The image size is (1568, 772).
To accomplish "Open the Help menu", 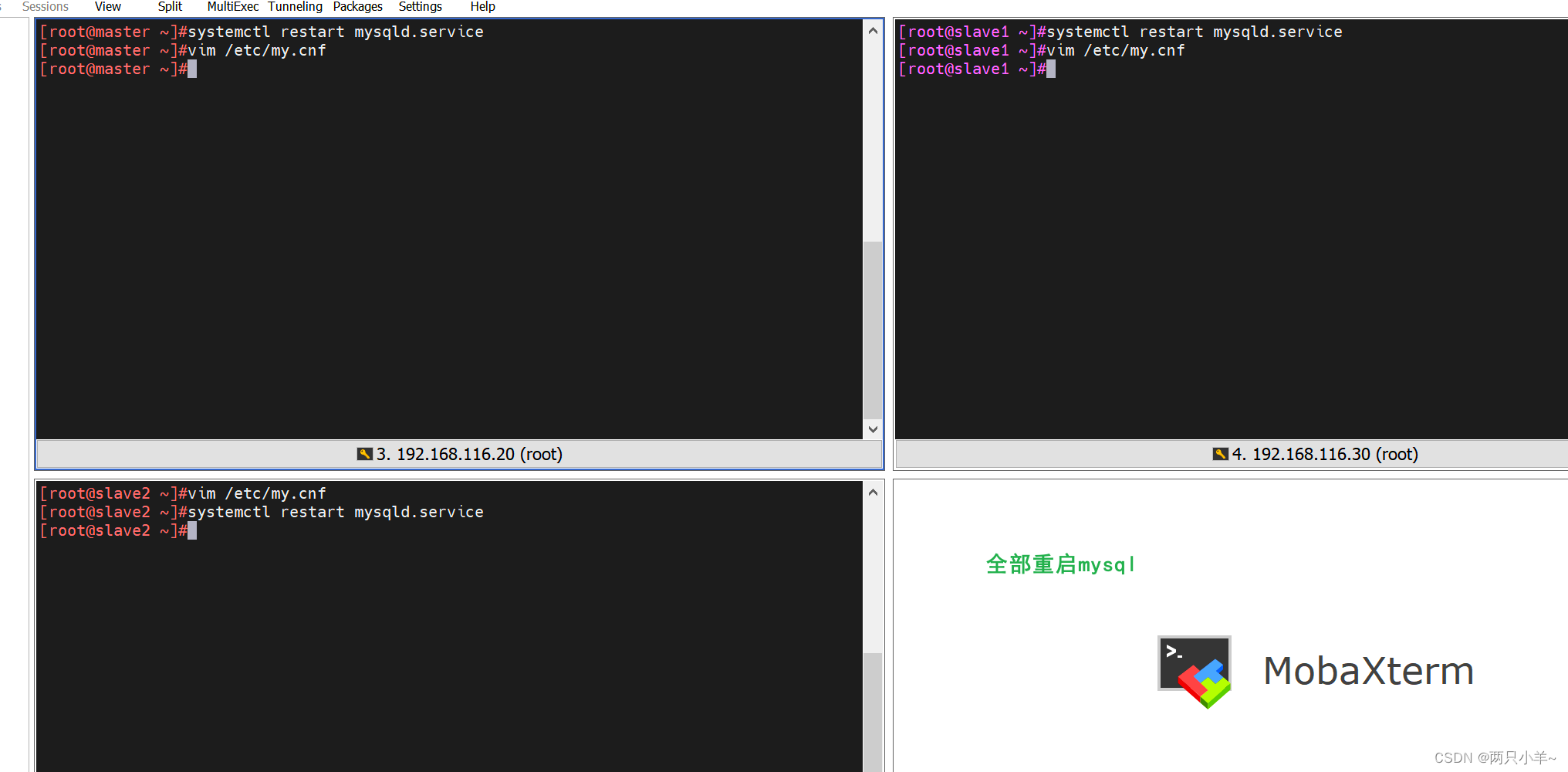I will [x=482, y=7].
